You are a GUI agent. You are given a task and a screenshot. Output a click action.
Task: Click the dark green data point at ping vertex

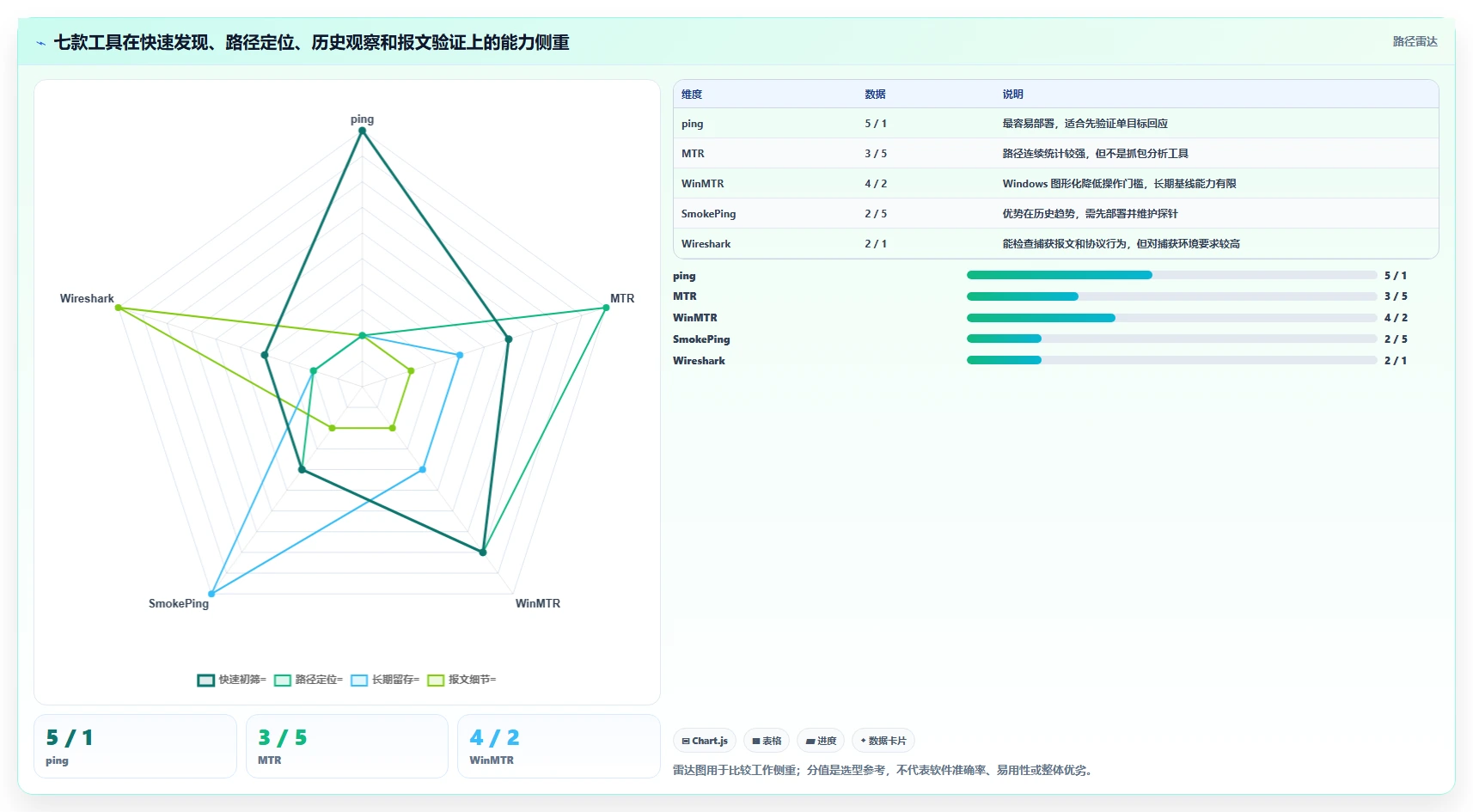pyautogui.click(x=362, y=131)
